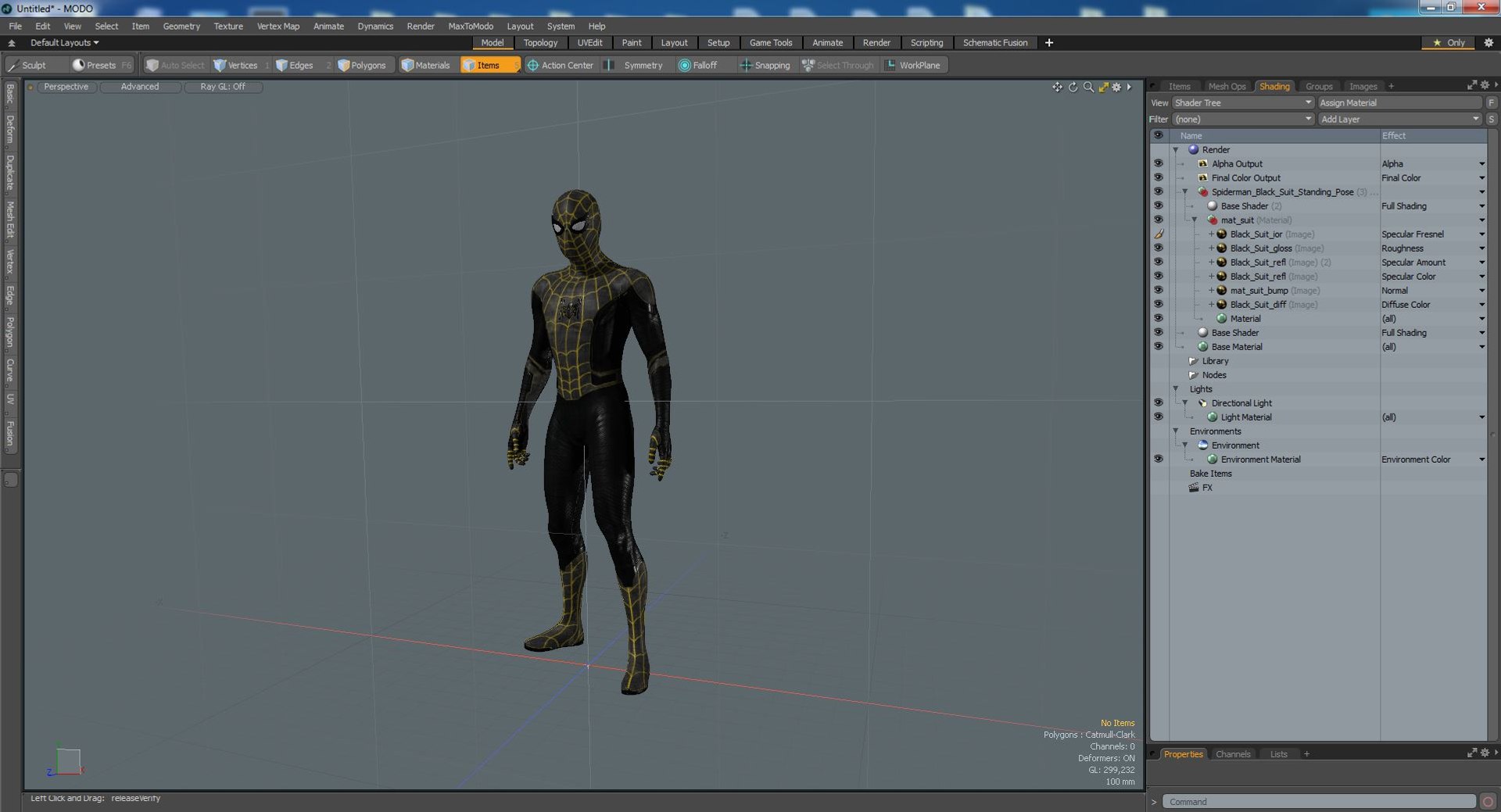The height and width of the screenshot is (812, 1501).
Task: Open the Presets browser
Action: pyautogui.click(x=101, y=66)
